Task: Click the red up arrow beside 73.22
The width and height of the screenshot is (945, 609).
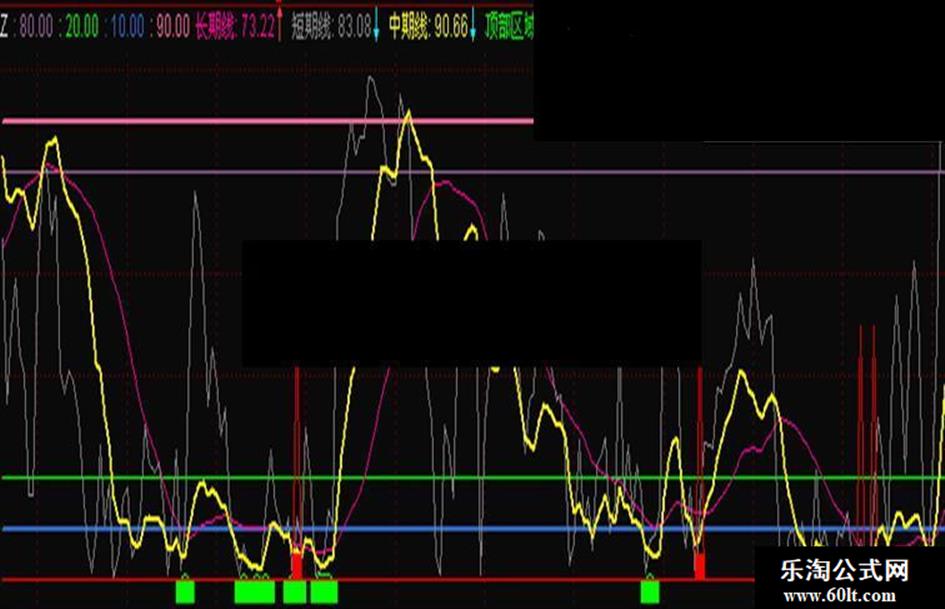Action: point(280,24)
